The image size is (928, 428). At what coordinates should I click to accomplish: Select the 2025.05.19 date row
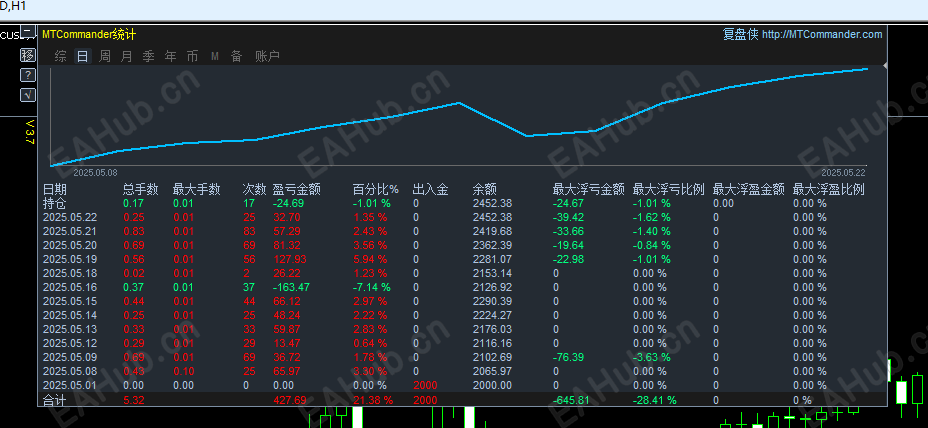(x=70, y=259)
